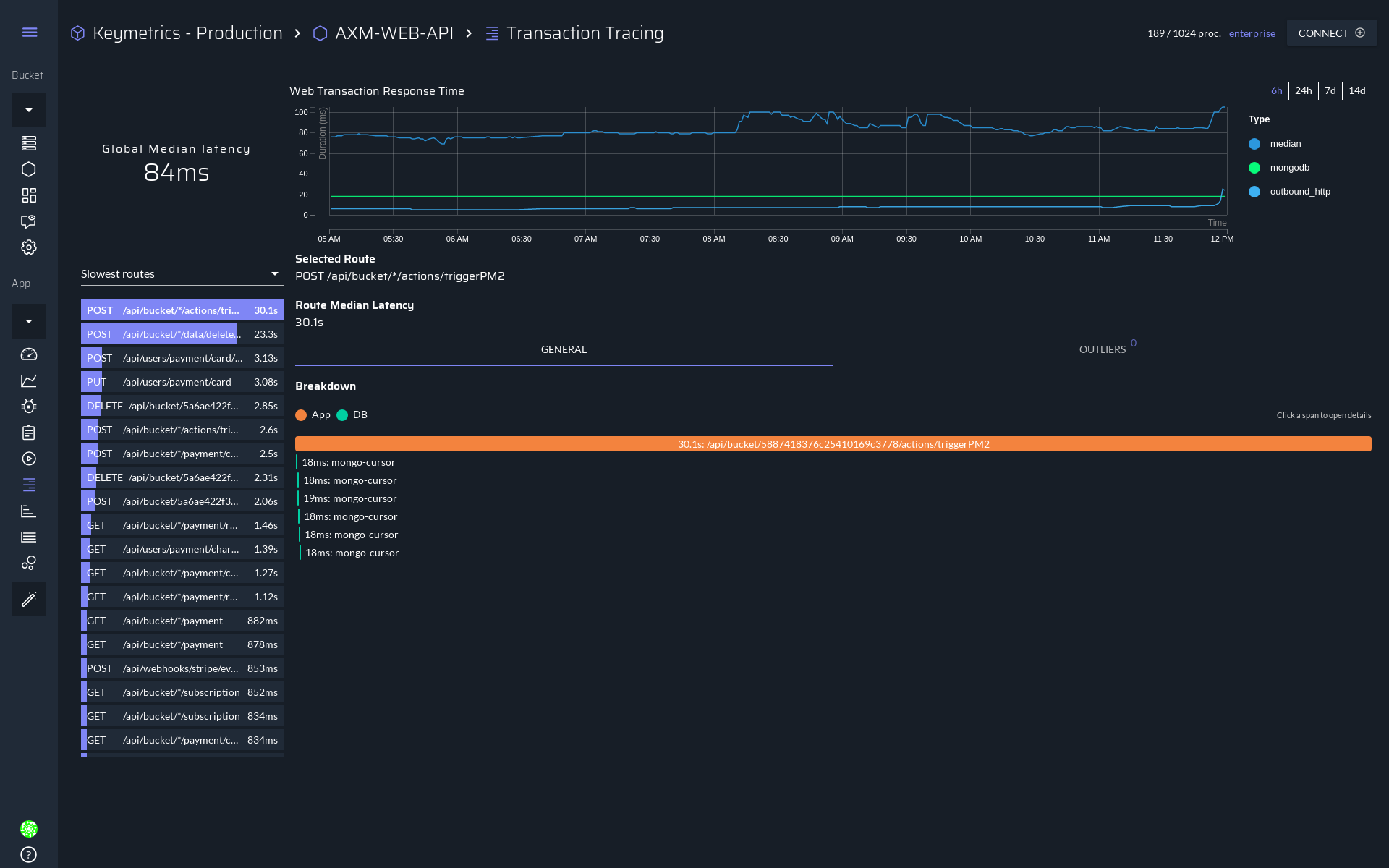Select the notifications/alerts icon in sidebar
The width and height of the screenshot is (1389, 868).
pyautogui.click(x=29, y=222)
